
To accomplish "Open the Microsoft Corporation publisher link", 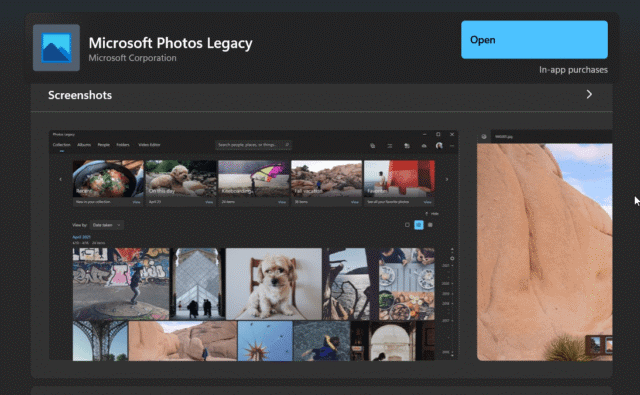I will pos(133,58).
